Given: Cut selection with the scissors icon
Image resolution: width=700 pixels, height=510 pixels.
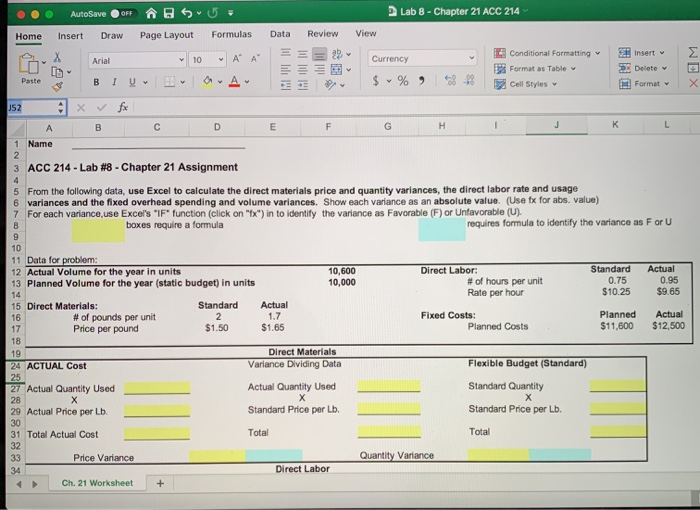Looking at the screenshot, I should (x=58, y=57).
